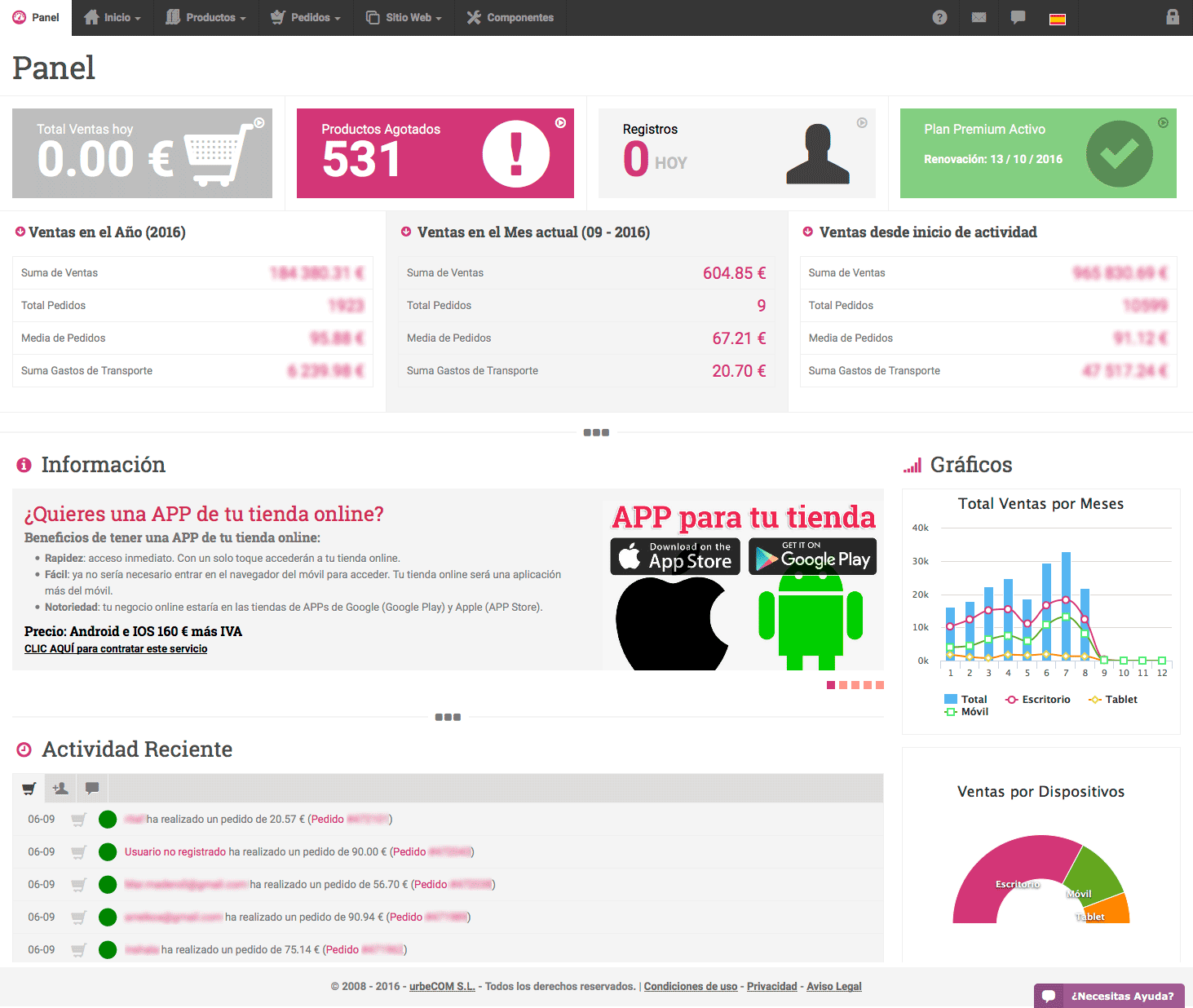Image resolution: width=1193 pixels, height=1008 pixels.
Task: Select the shopping cart activity filter tab
Action: pos(29,789)
